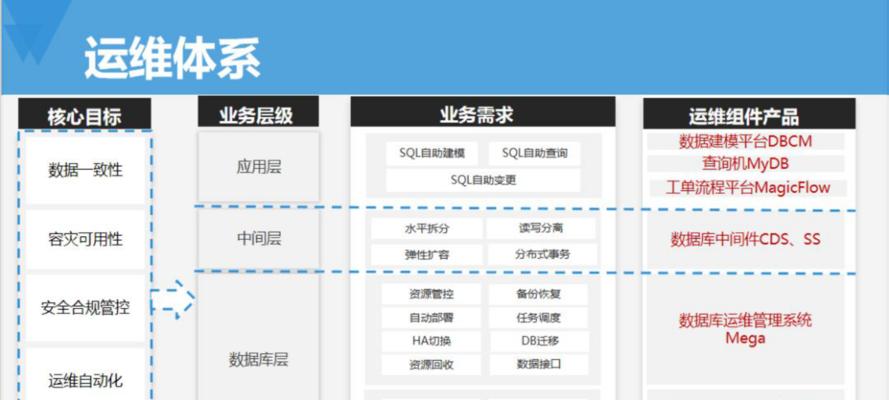Image resolution: width=889 pixels, height=400 pixels.
Task: Select the 业务层级 column header
Action: point(258,112)
